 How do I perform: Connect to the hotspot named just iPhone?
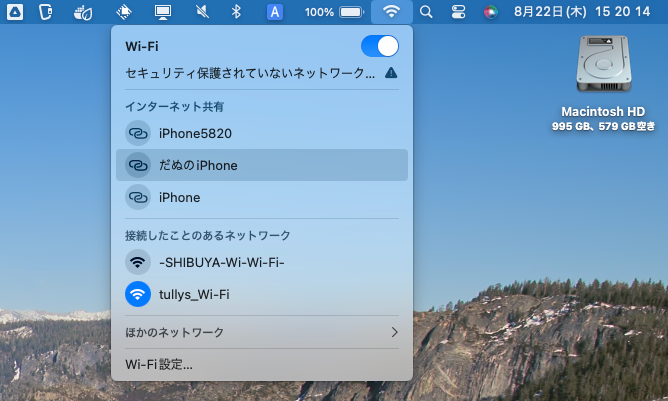coord(262,197)
